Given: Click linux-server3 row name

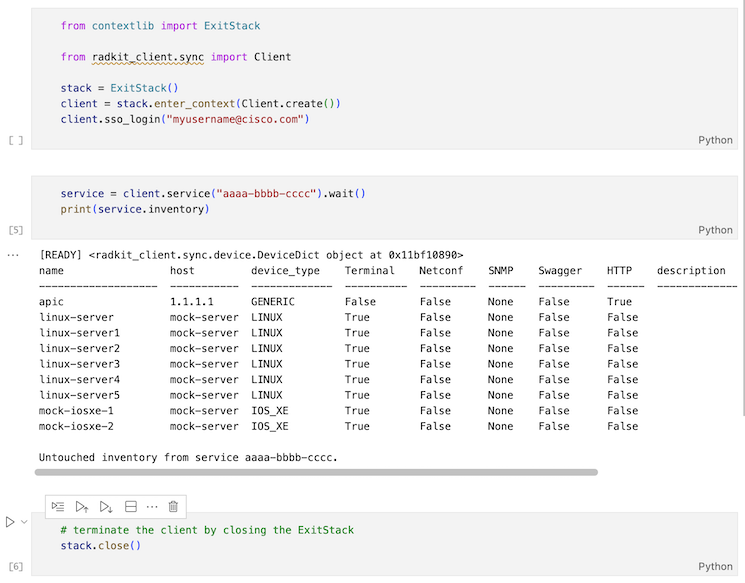Looking at the screenshot, I should point(79,364).
